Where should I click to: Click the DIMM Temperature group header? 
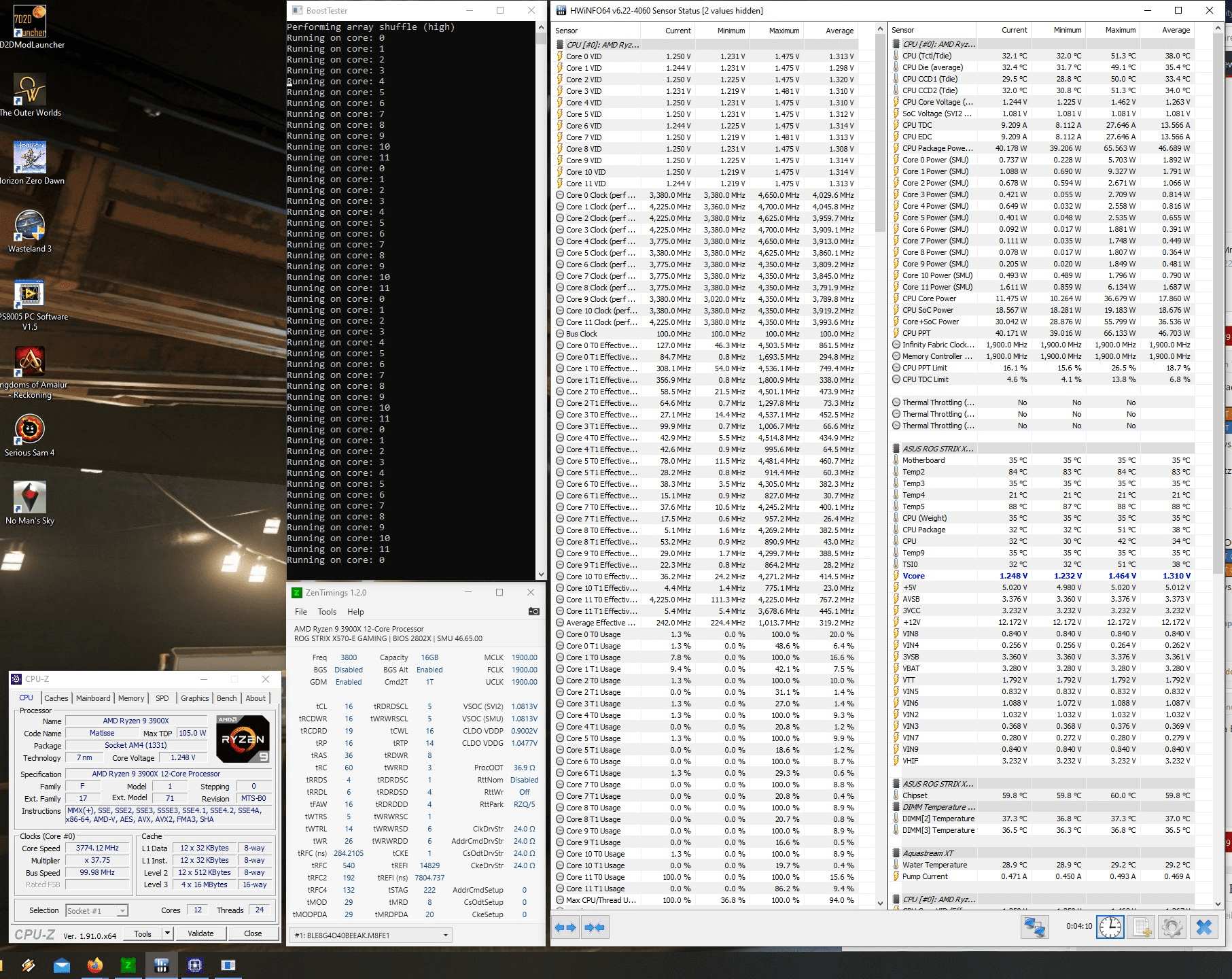1043,807
